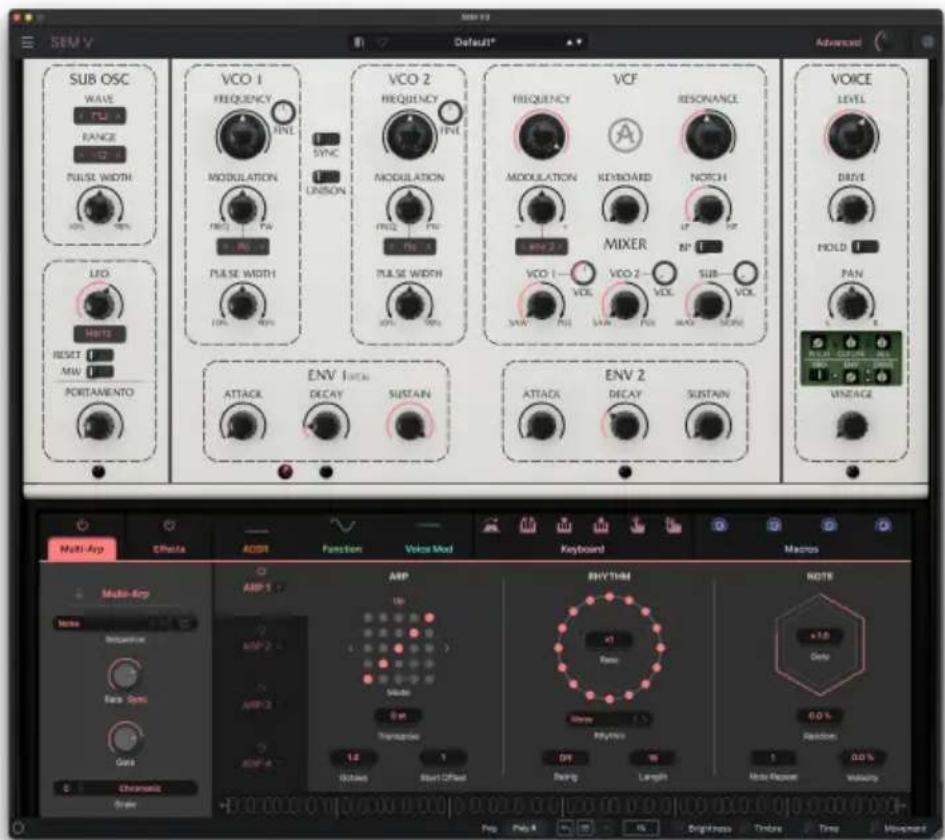Image resolution: width=945 pixels, height=840 pixels.
Task: Click the Note Repeat value field
Action: point(773,757)
